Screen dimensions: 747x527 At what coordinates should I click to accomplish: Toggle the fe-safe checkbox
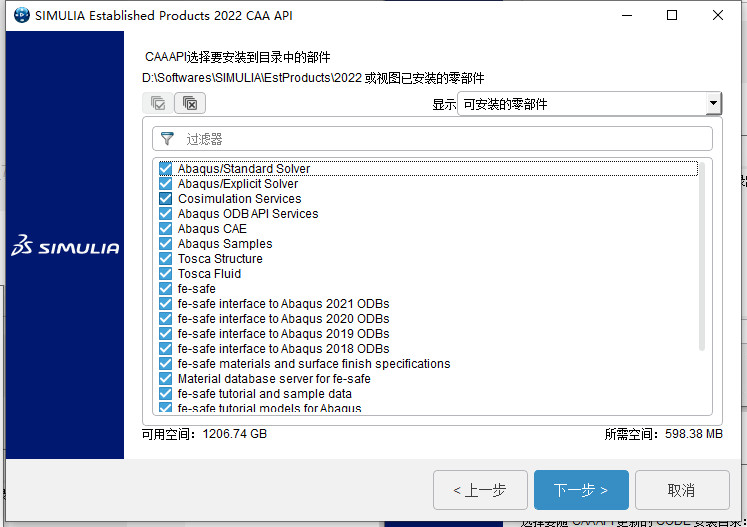(165, 289)
